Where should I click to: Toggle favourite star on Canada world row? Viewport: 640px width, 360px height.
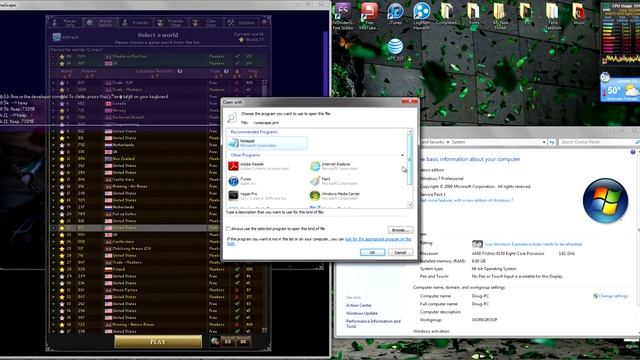(x=62, y=104)
